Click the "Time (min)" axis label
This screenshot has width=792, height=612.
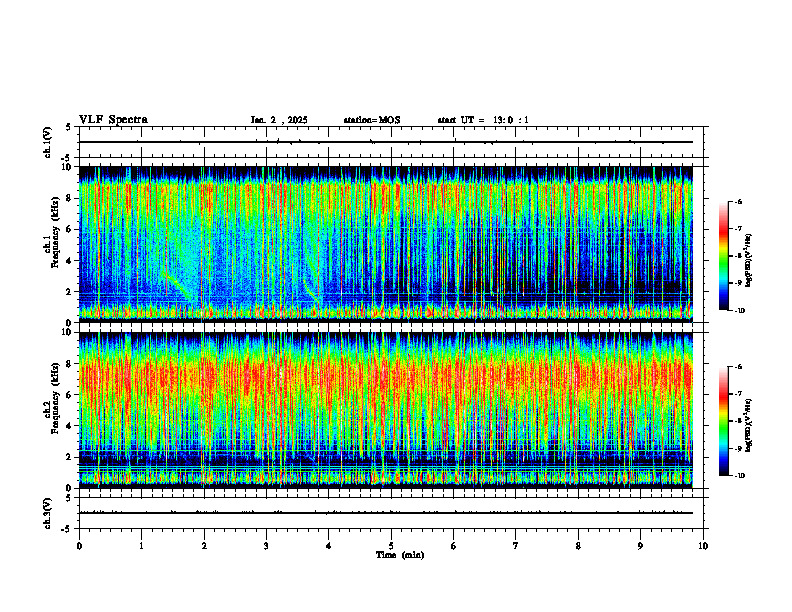coord(400,555)
